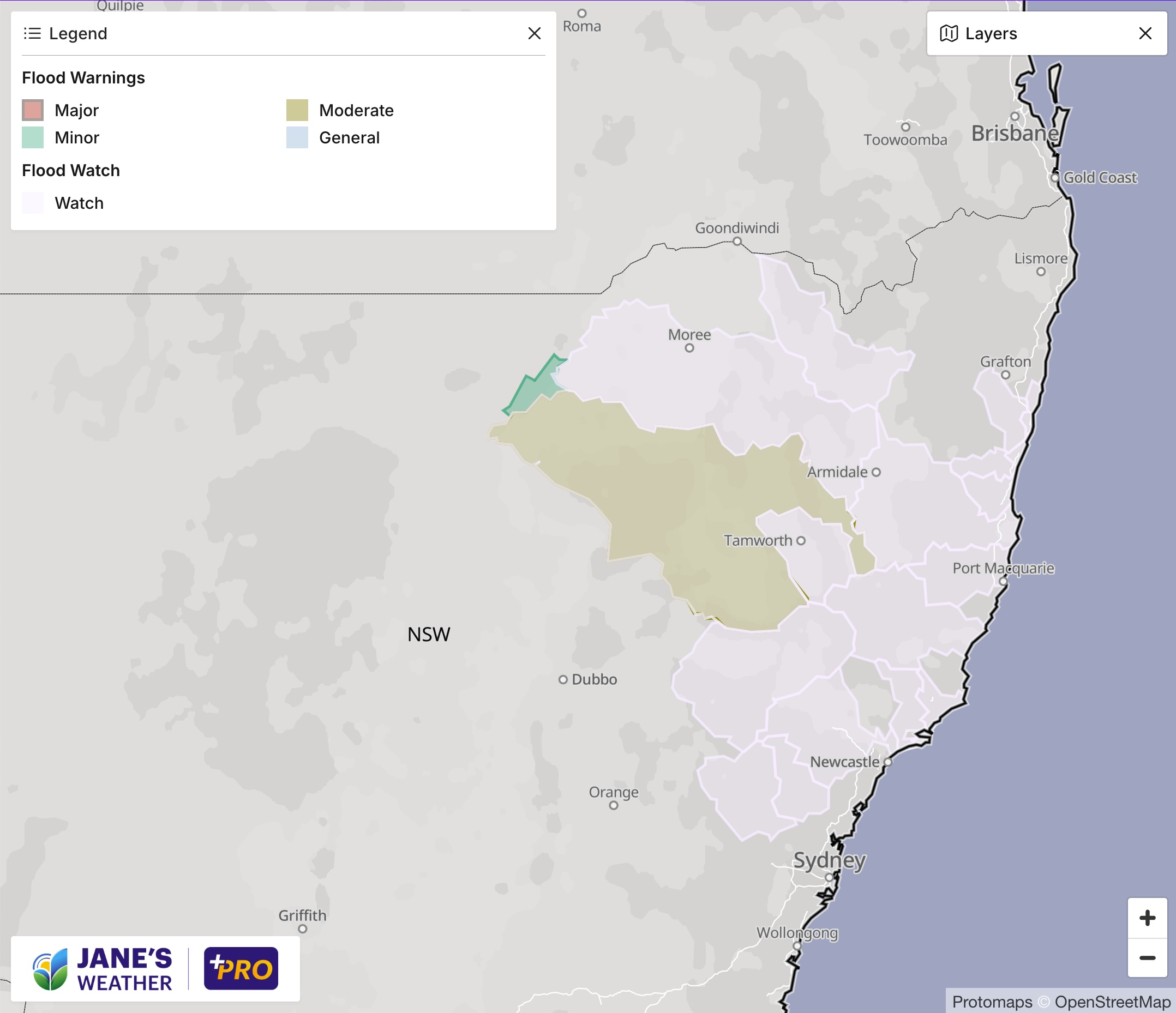This screenshot has height=1013, width=1176.
Task: Click the Major flood warning swatch
Action: (x=33, y=110)
